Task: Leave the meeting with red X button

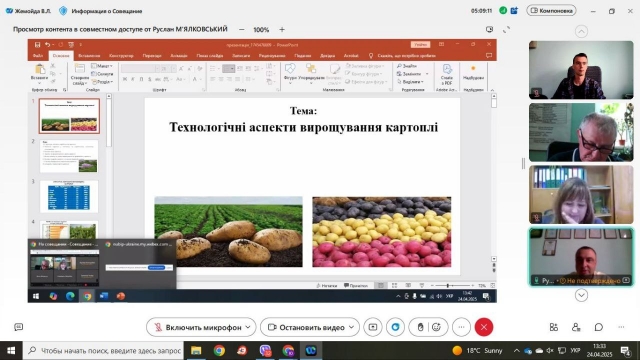Action: point(484,327)
